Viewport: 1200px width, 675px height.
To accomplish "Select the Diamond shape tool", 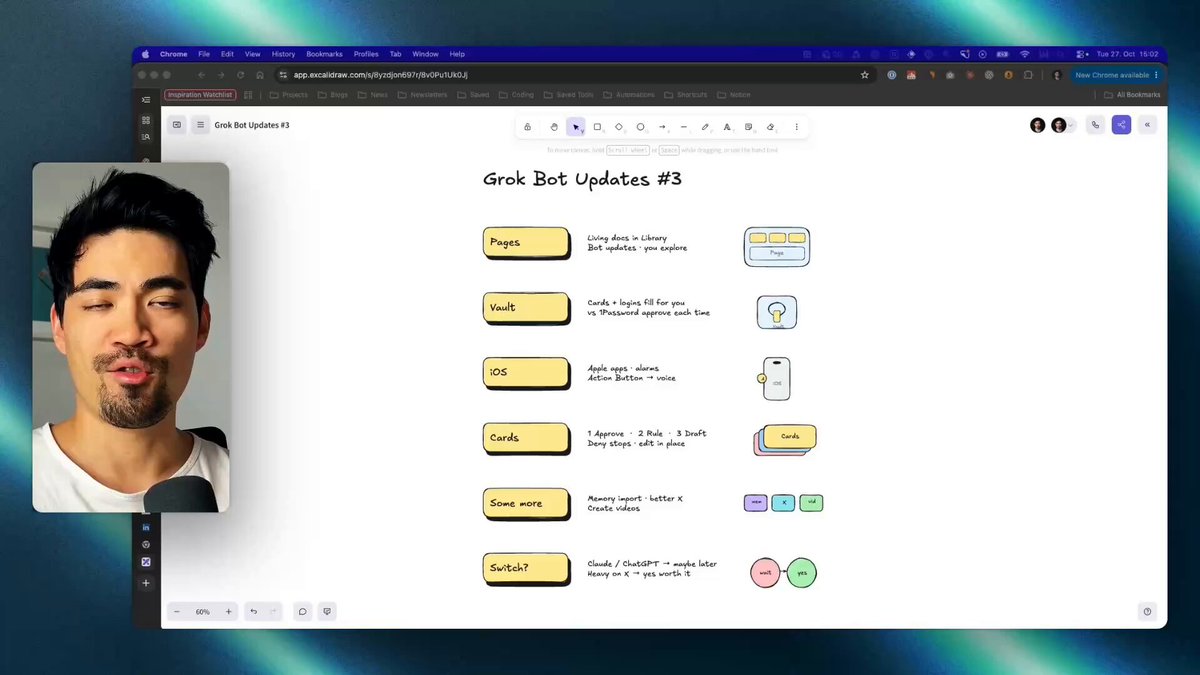I will (x=619, y=127).
